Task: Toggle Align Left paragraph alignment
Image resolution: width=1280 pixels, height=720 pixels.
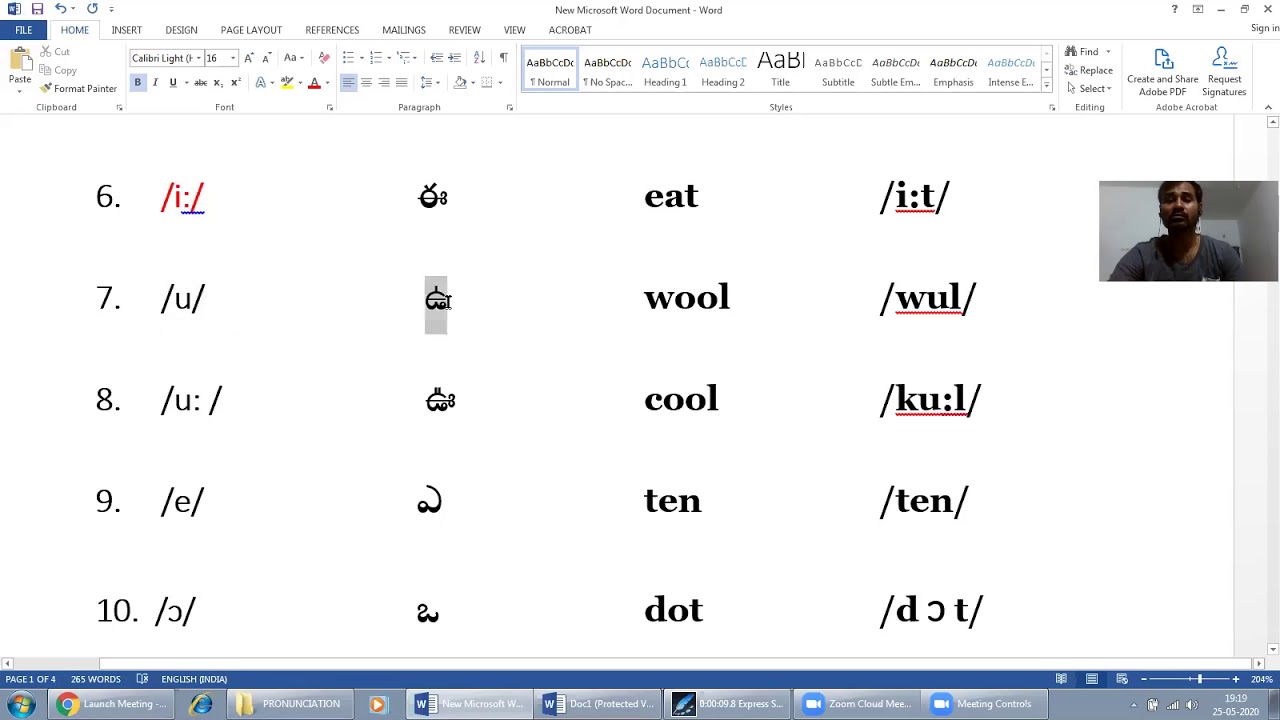Action: (348, 82)
